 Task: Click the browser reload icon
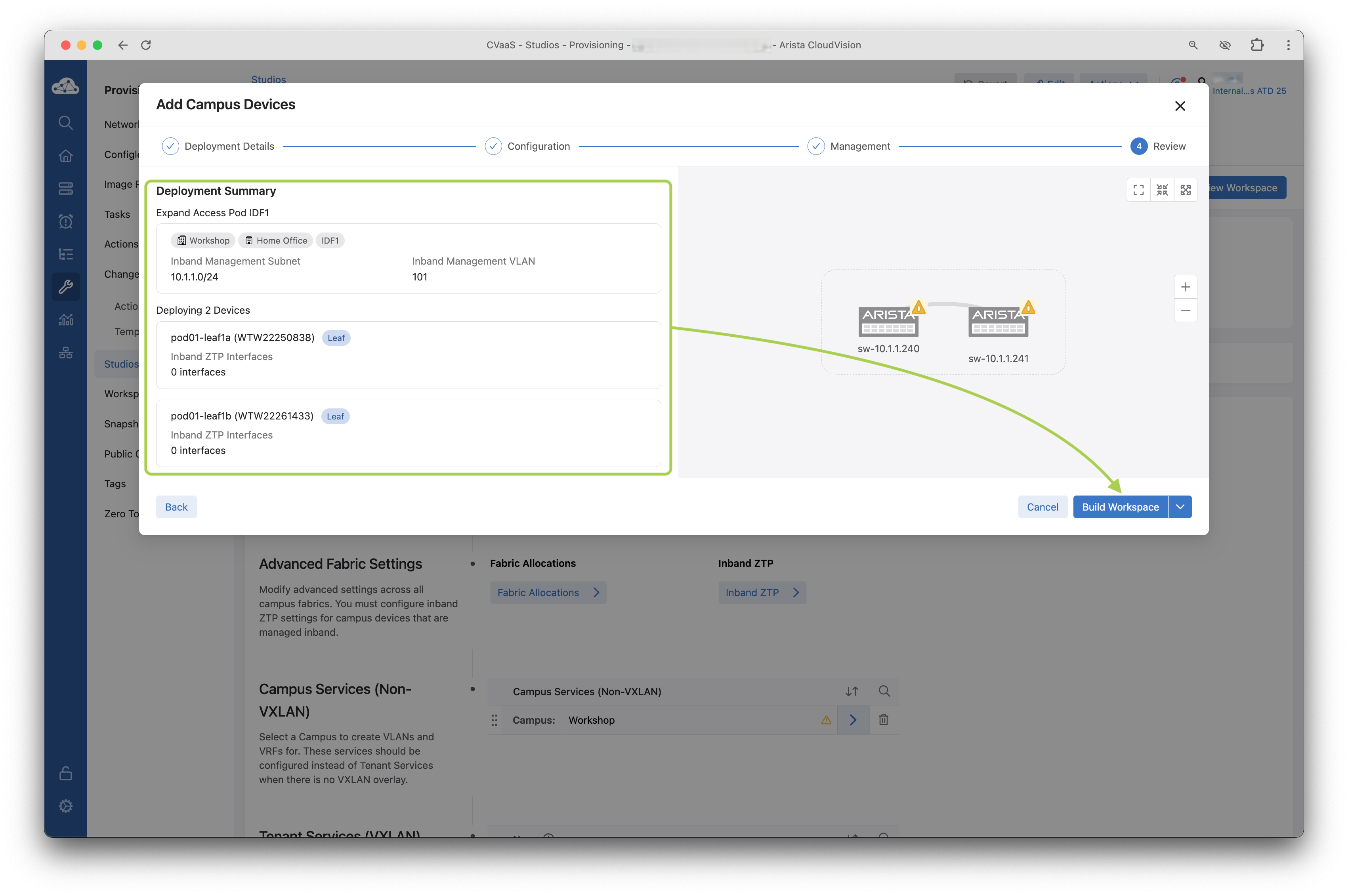146,45
